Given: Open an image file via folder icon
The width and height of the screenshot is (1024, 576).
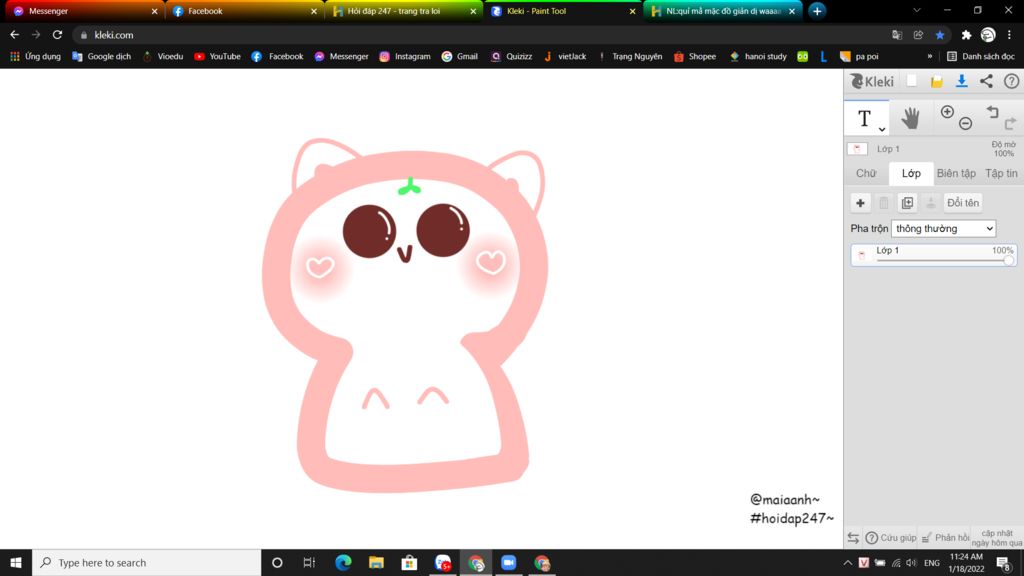Looking at the screenshot, I should (x=936, y=81).
